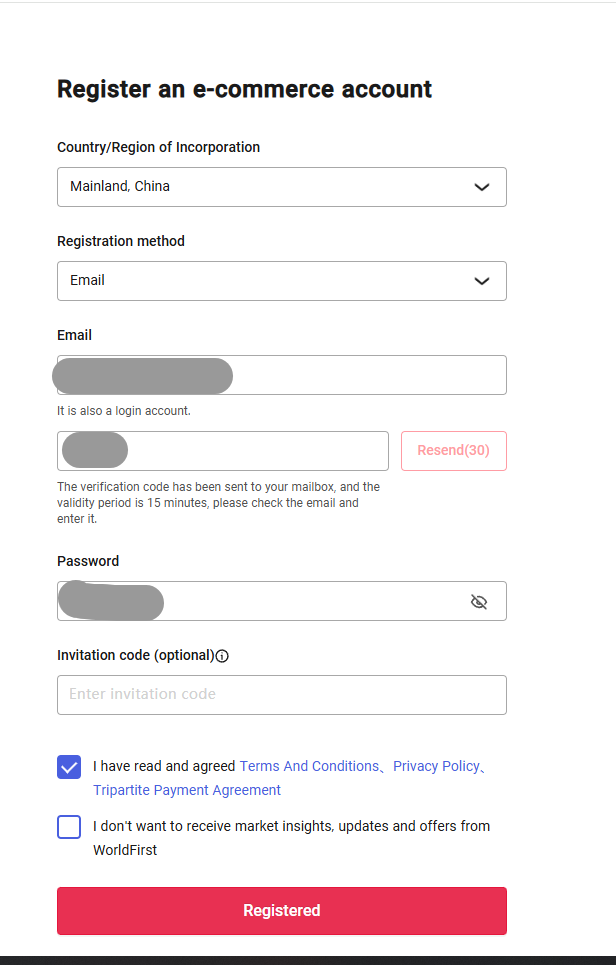This screenshot has width=616, height=965.
Task: Click inside the Email input field
Action: pos(281,375)
